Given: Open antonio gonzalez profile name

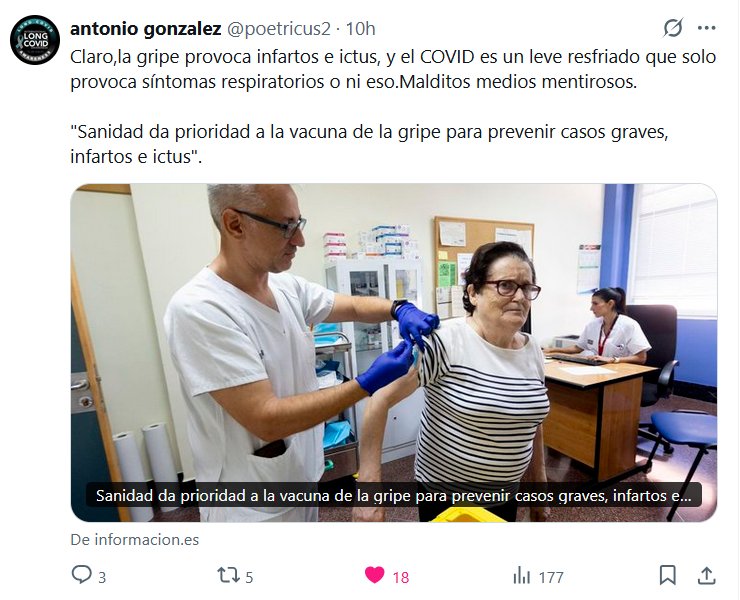Looking at the screenshot, I should coord(146,29).
